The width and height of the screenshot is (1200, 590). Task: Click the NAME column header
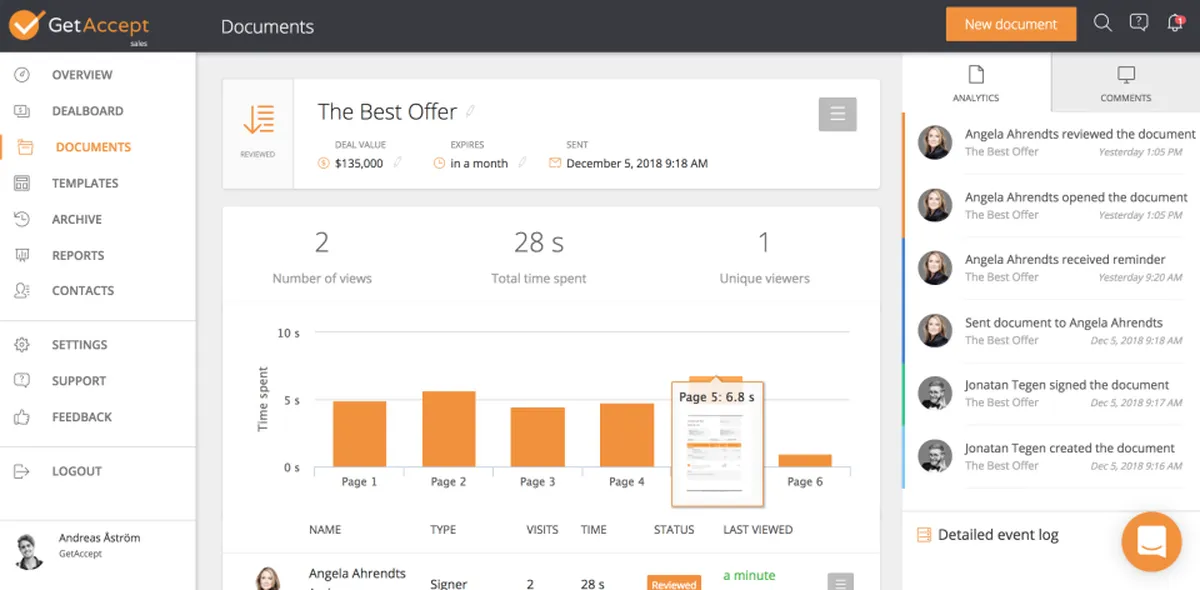(x=325, y=530)
